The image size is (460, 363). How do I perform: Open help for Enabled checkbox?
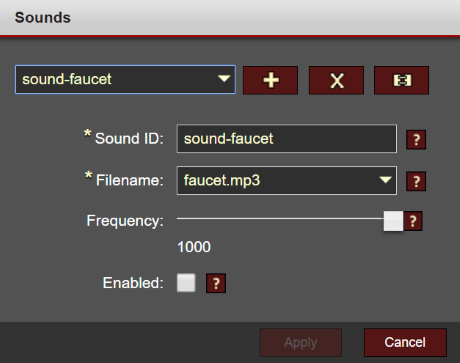216,283
